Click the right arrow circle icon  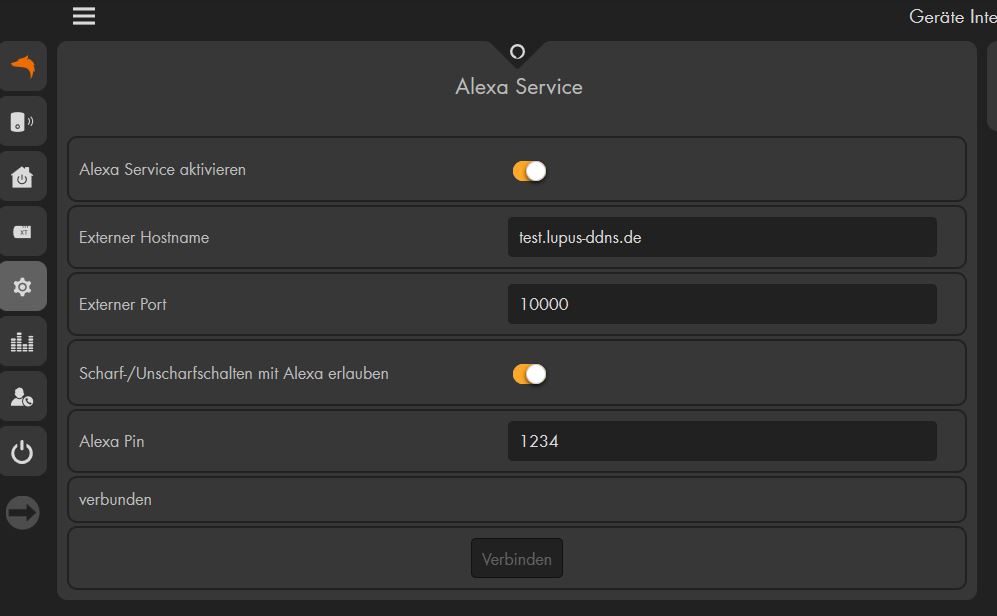pyautogui.click(x=23, y=512)
